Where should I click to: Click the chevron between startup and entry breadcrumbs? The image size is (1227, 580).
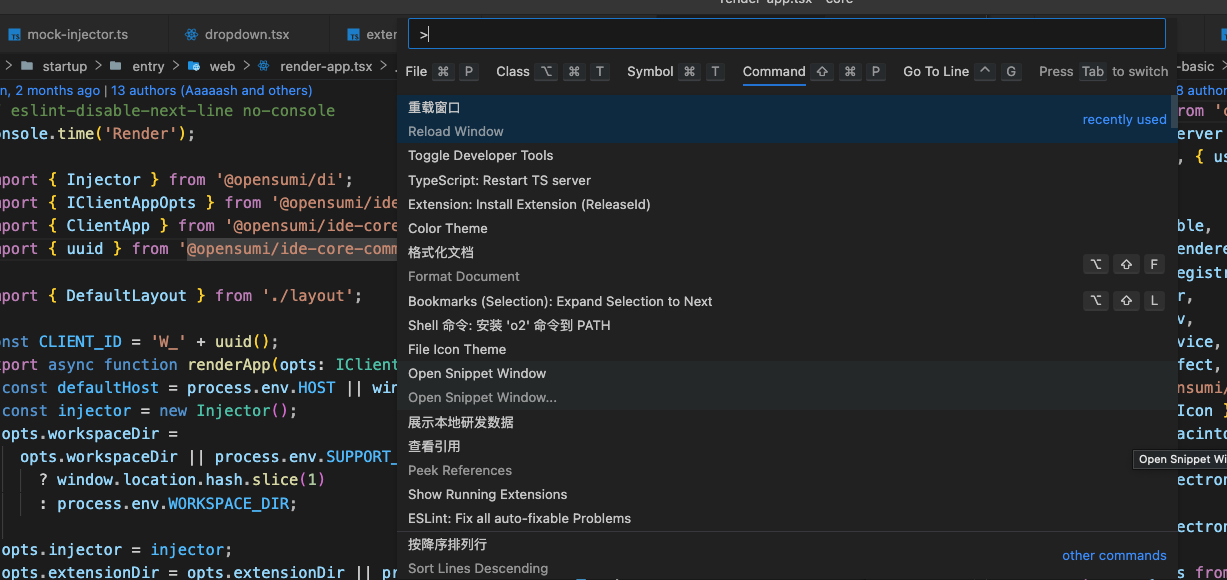pos(99,66)
